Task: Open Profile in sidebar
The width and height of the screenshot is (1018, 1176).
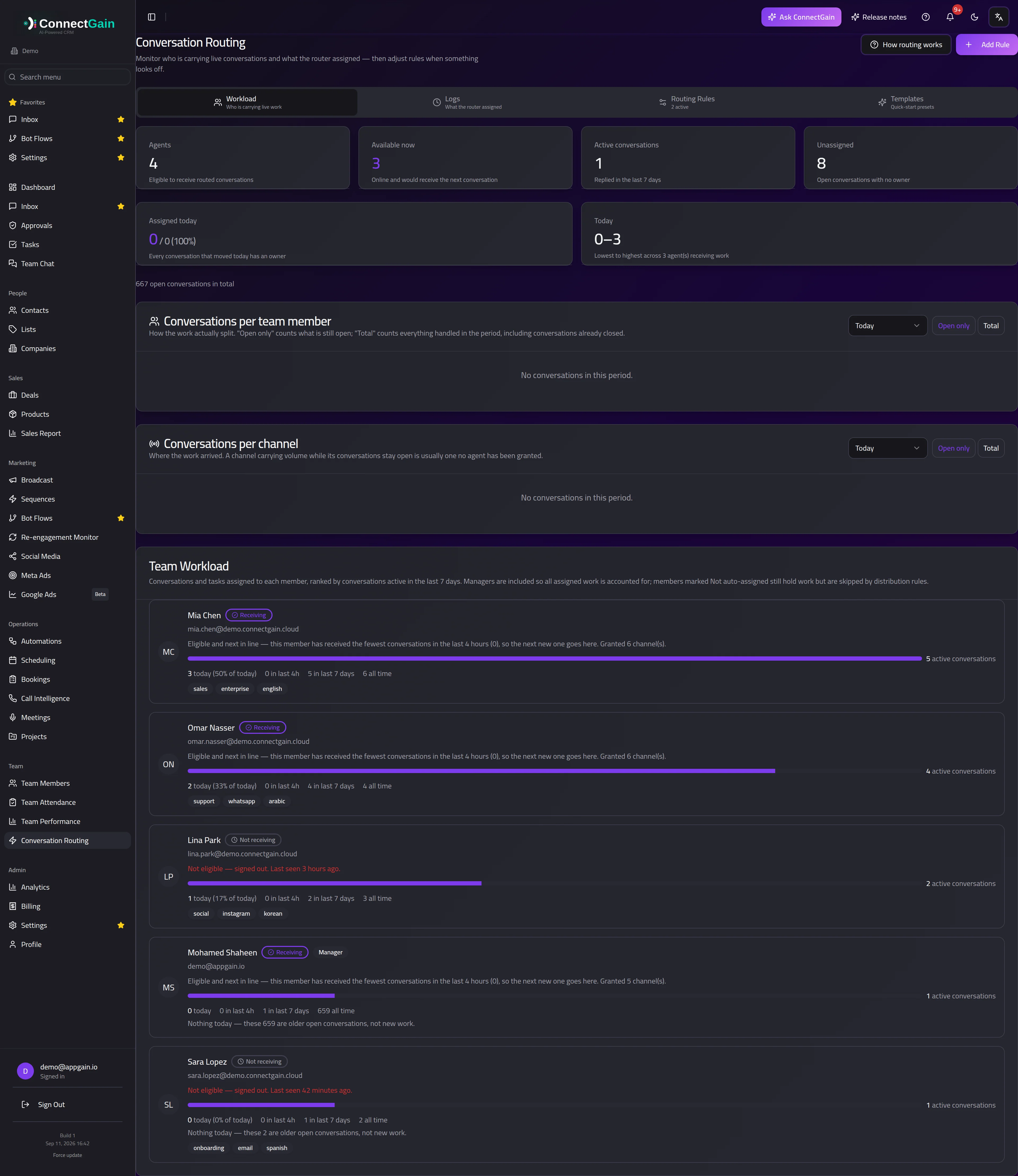Action: pos(68,944)
